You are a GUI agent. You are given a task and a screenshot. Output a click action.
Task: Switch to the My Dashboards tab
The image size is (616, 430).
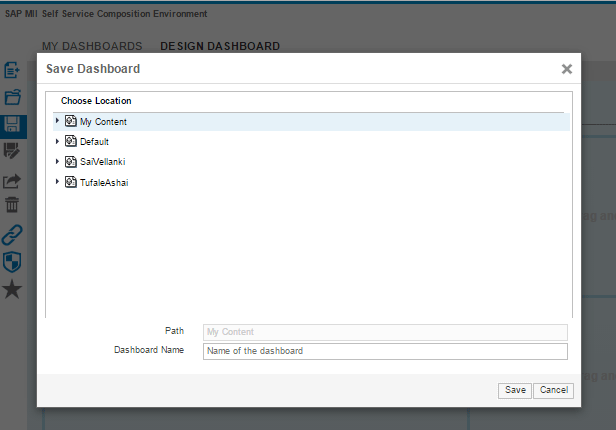(92, 46)
